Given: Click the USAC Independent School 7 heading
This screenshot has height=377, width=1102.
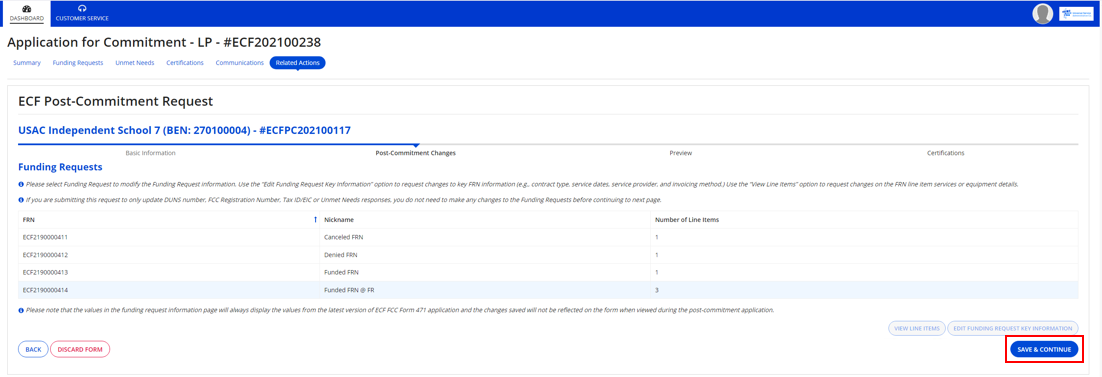Looking at the screenshot, I should [184, 130].
